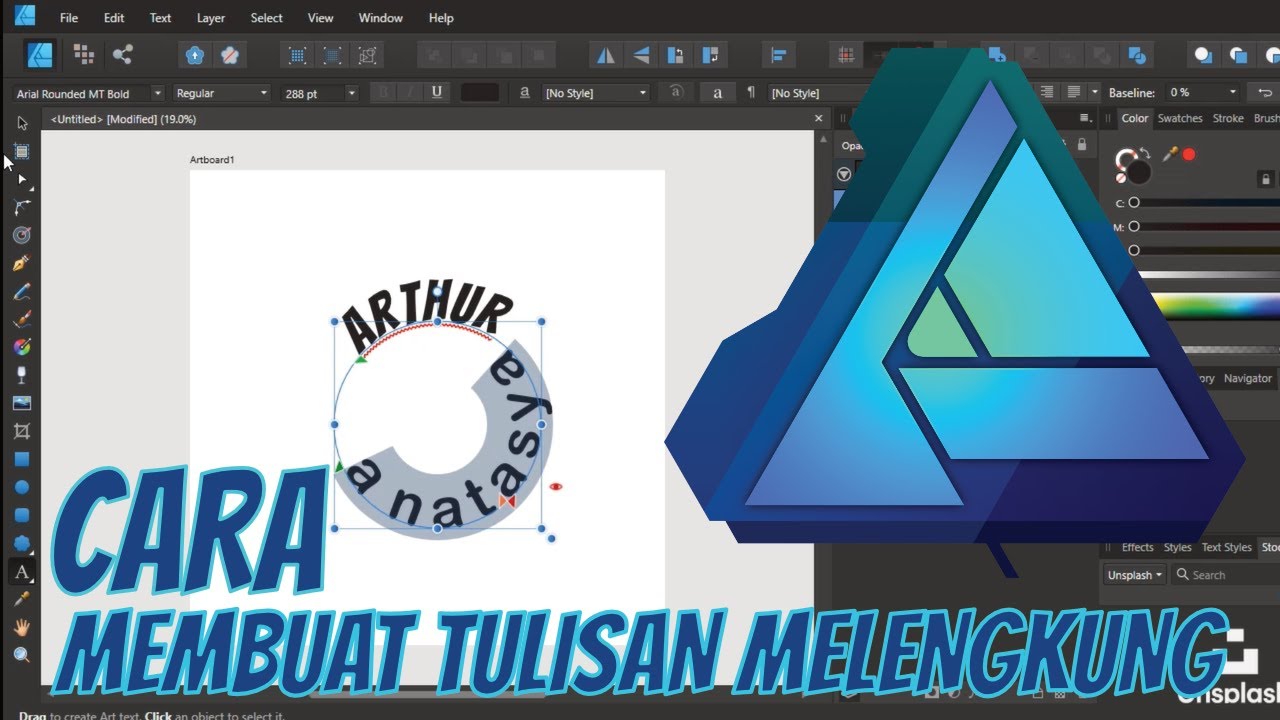Toggle Bold text formatting

[x=383, y=92]
